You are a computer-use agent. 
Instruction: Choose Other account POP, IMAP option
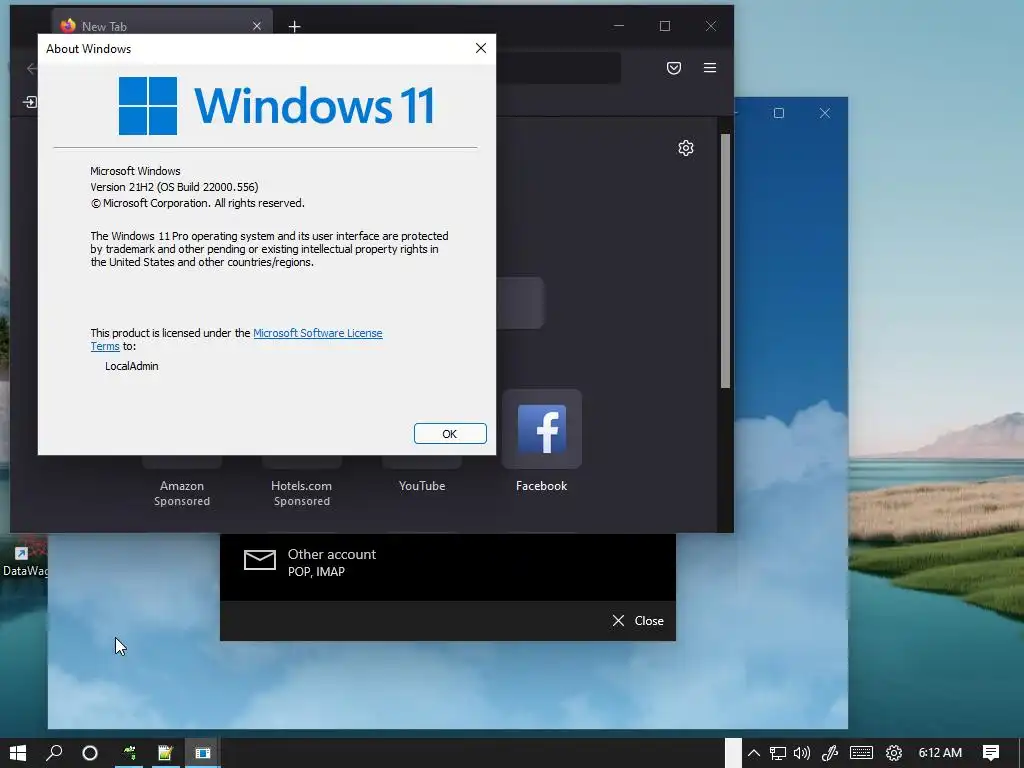tap(447, 563)
